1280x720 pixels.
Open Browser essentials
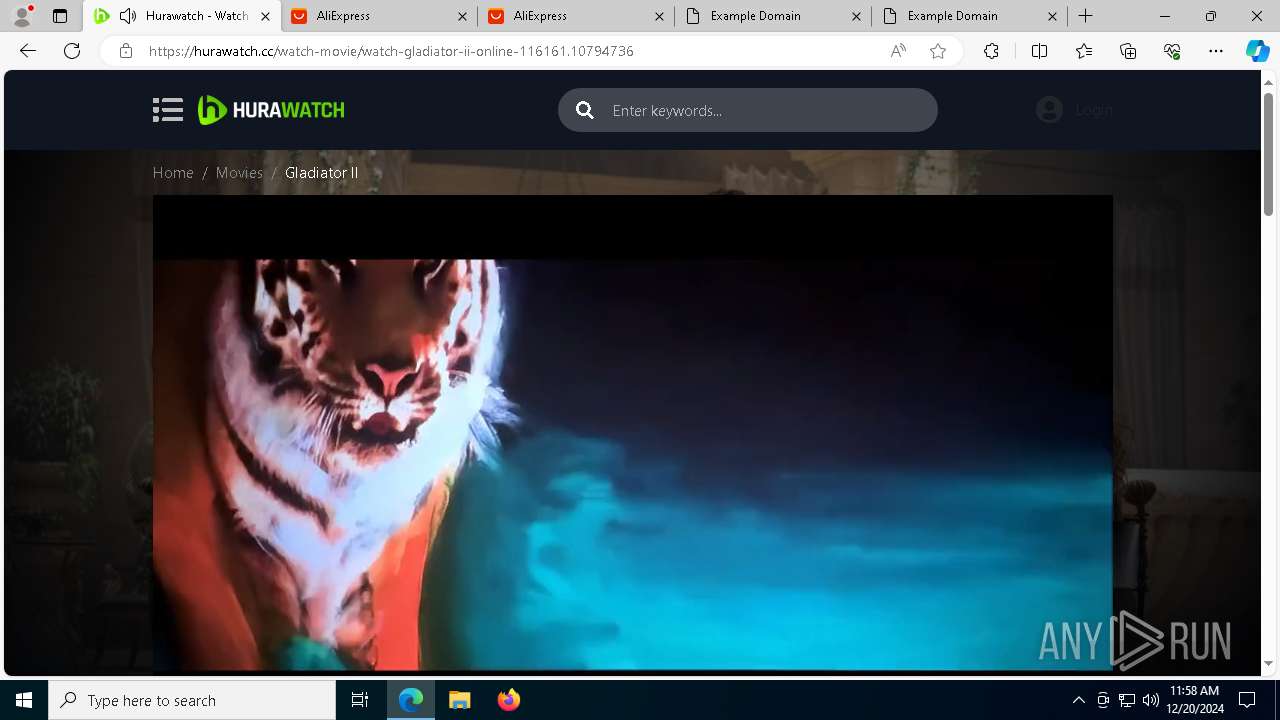coord(1172,51)
